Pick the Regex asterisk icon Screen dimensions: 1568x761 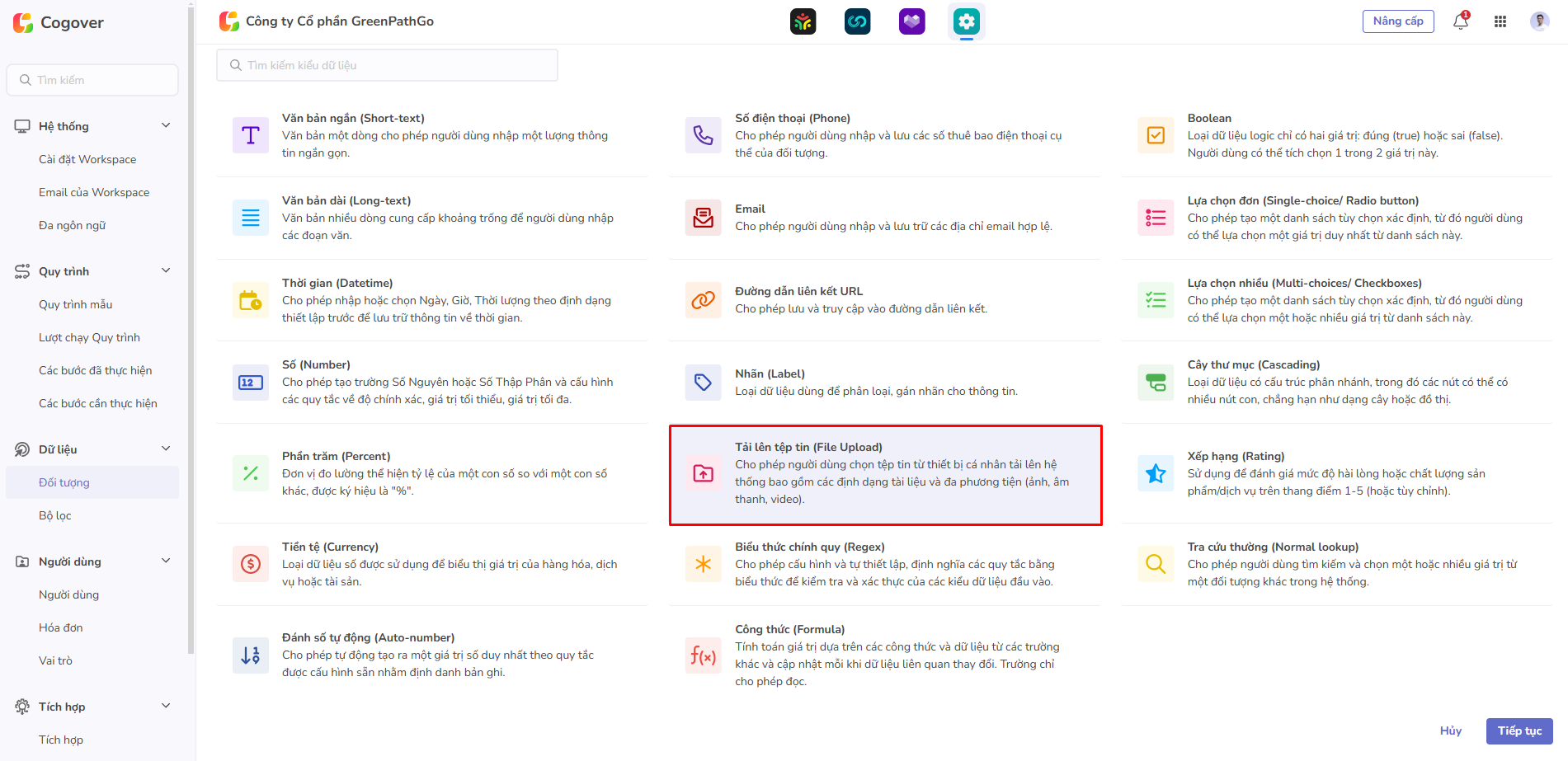(x=703, y=564)
